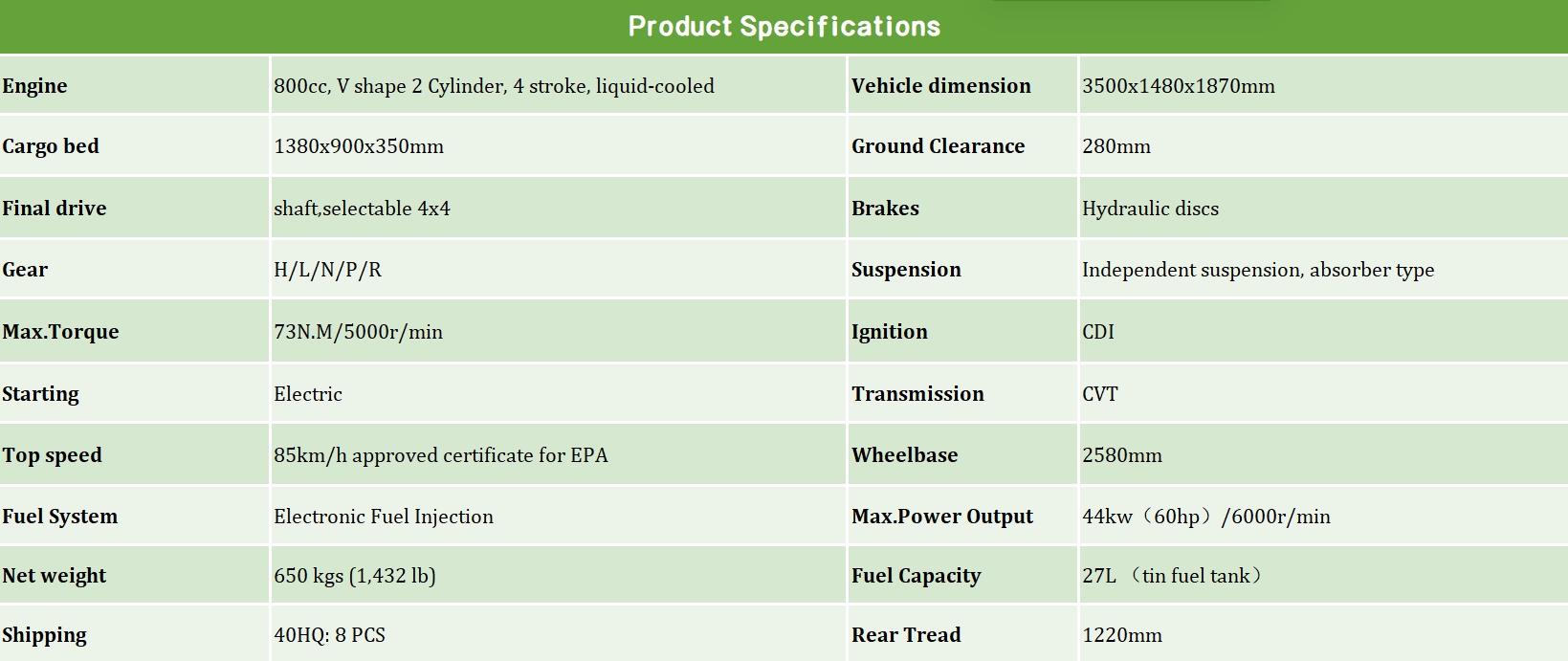Click the 800cc V shape engine description
The height and width of the screenshot is (661, 1568).
(494, 86)
